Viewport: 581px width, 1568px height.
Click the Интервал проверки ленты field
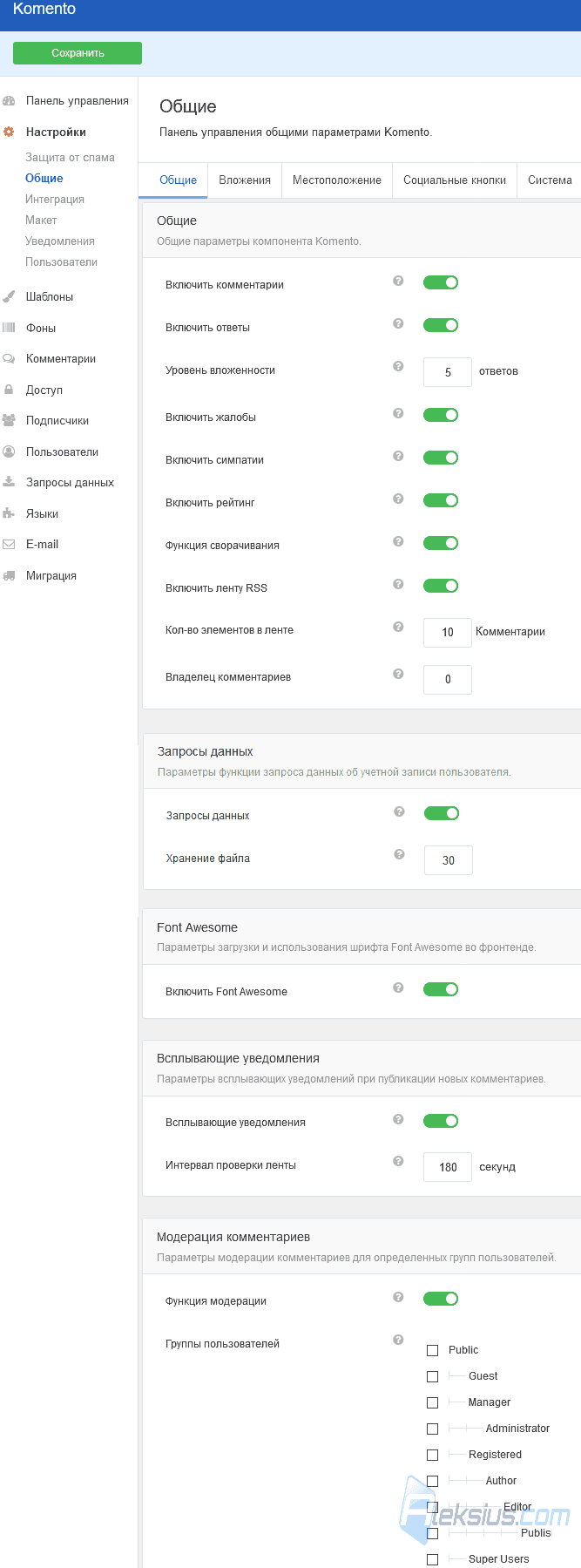click(x=448, y=1167)
